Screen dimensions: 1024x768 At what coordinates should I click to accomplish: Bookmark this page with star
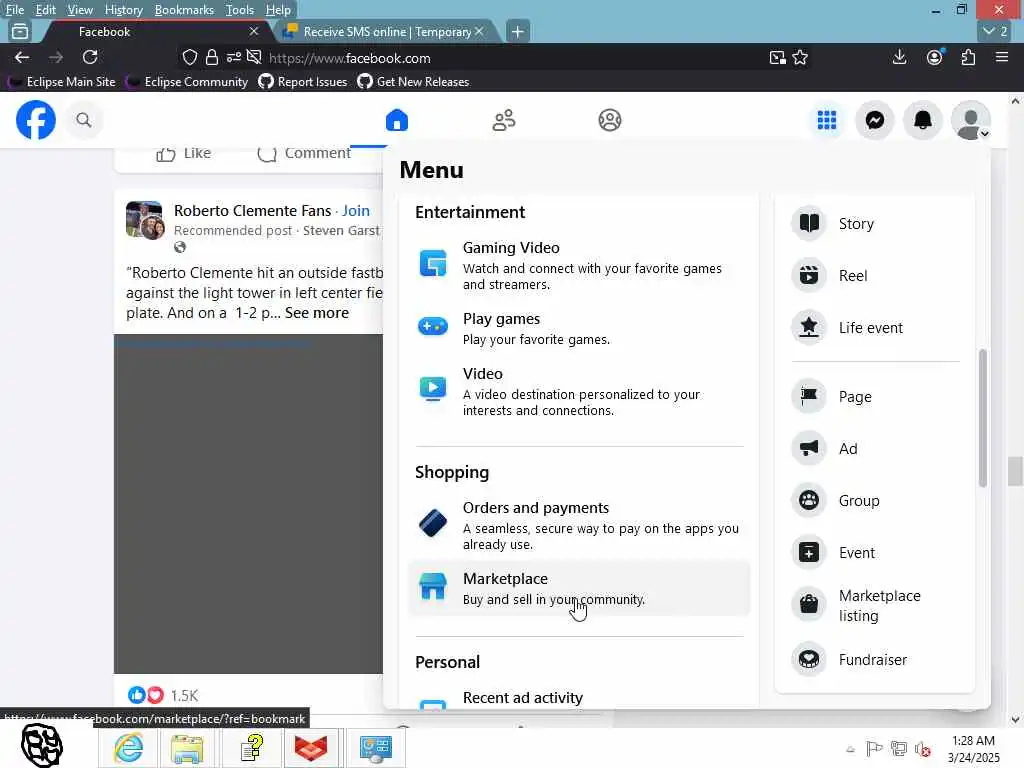pos(800,57)
